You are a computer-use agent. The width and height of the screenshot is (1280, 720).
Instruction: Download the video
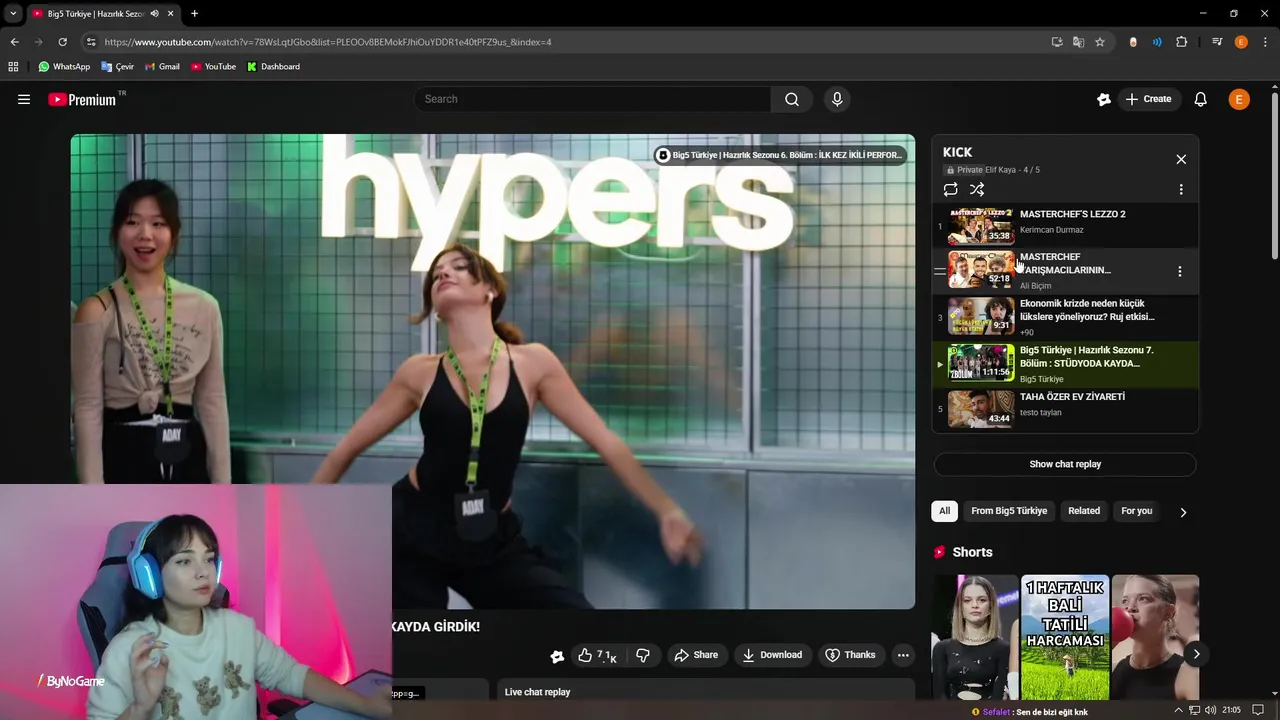click(x=771, y=655)
